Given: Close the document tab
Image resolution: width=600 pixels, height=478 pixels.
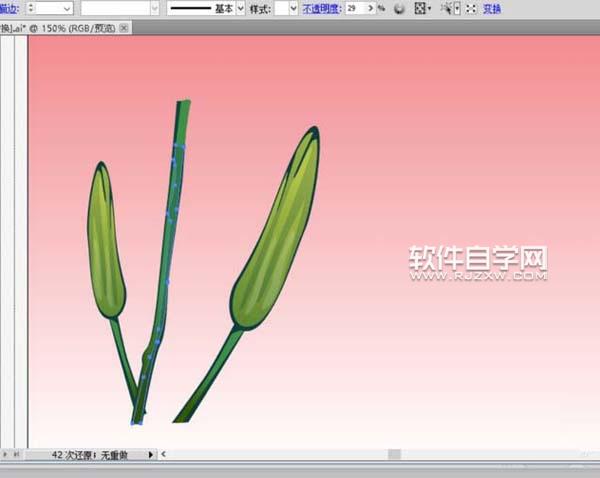Looking at the screenshot, I should 124,28.
